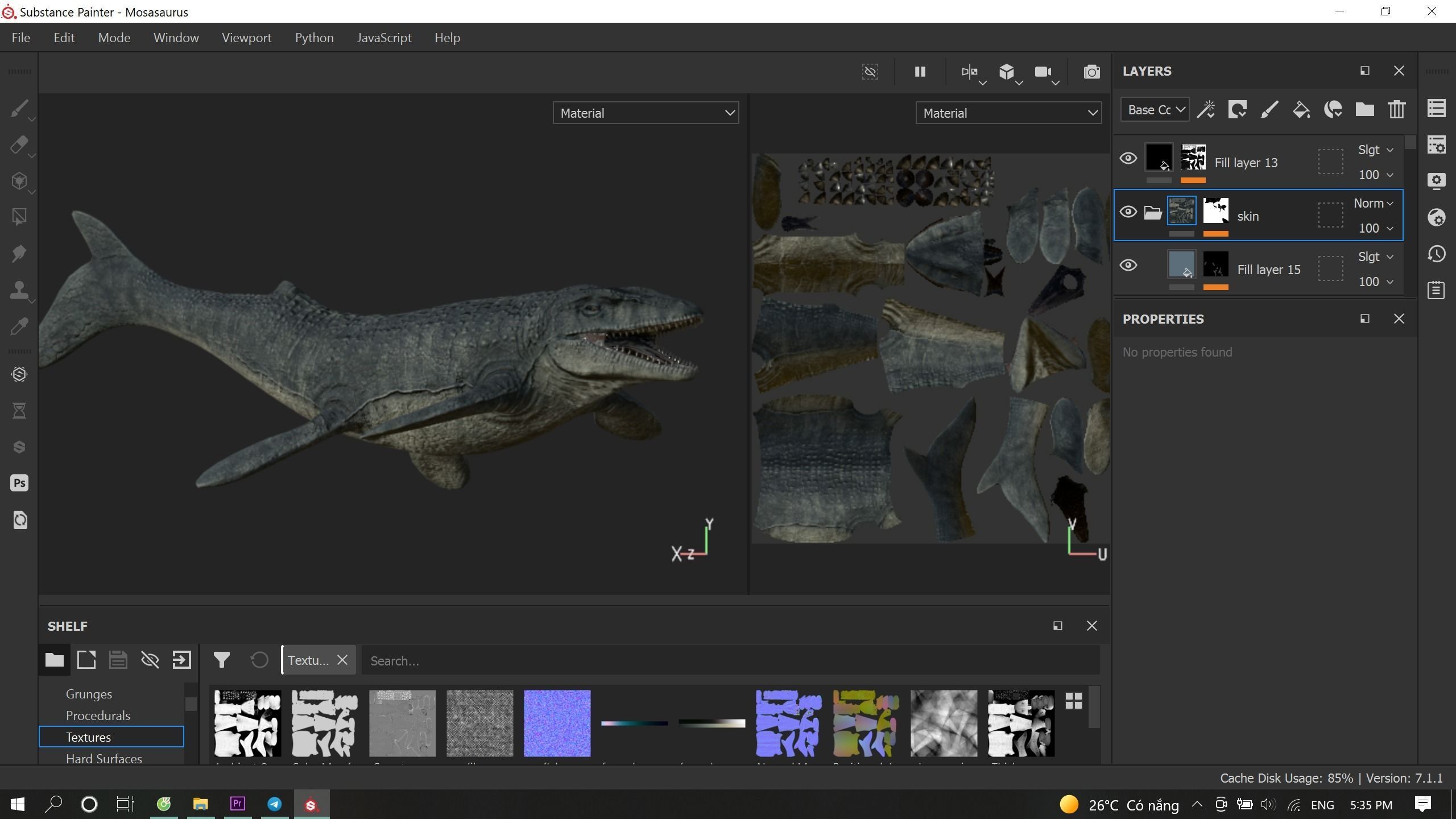Select Procedurals category in the Shelf

(98, 715)
